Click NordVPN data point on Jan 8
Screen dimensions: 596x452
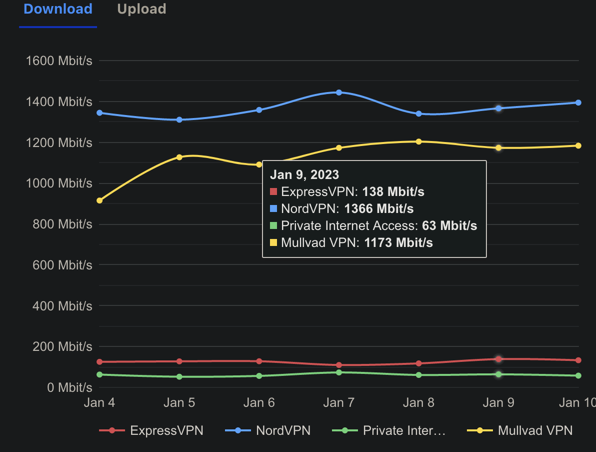click(x=419, y=114)
